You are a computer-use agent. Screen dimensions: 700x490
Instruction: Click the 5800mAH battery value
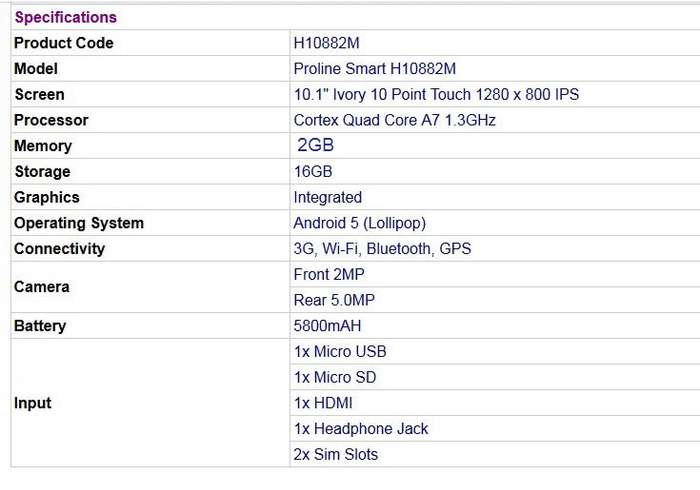(x=327, y=326)
